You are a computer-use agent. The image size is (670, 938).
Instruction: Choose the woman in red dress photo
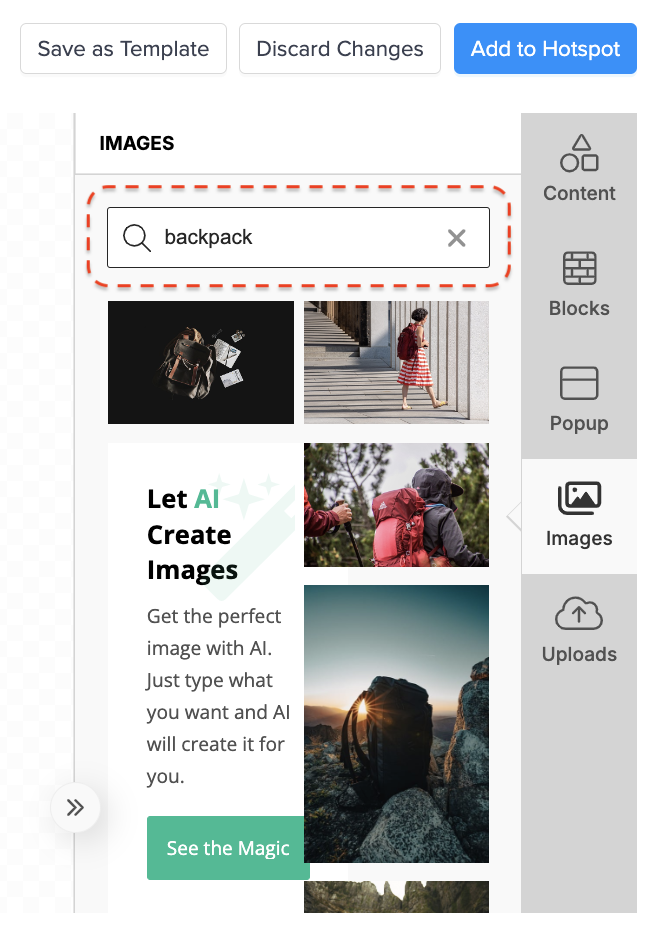click(396, 362)
